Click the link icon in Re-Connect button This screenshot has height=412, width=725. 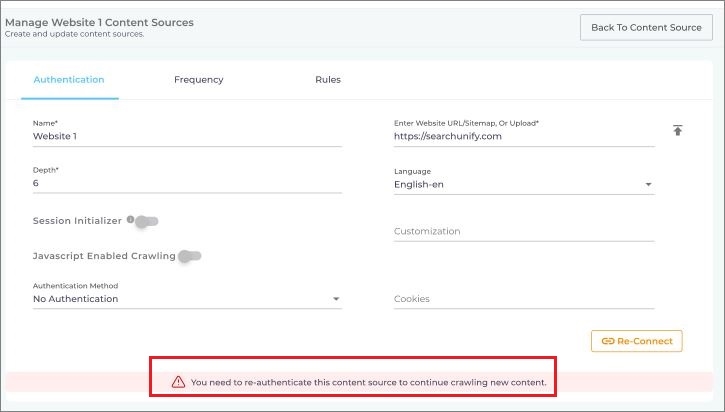point(607,341)
